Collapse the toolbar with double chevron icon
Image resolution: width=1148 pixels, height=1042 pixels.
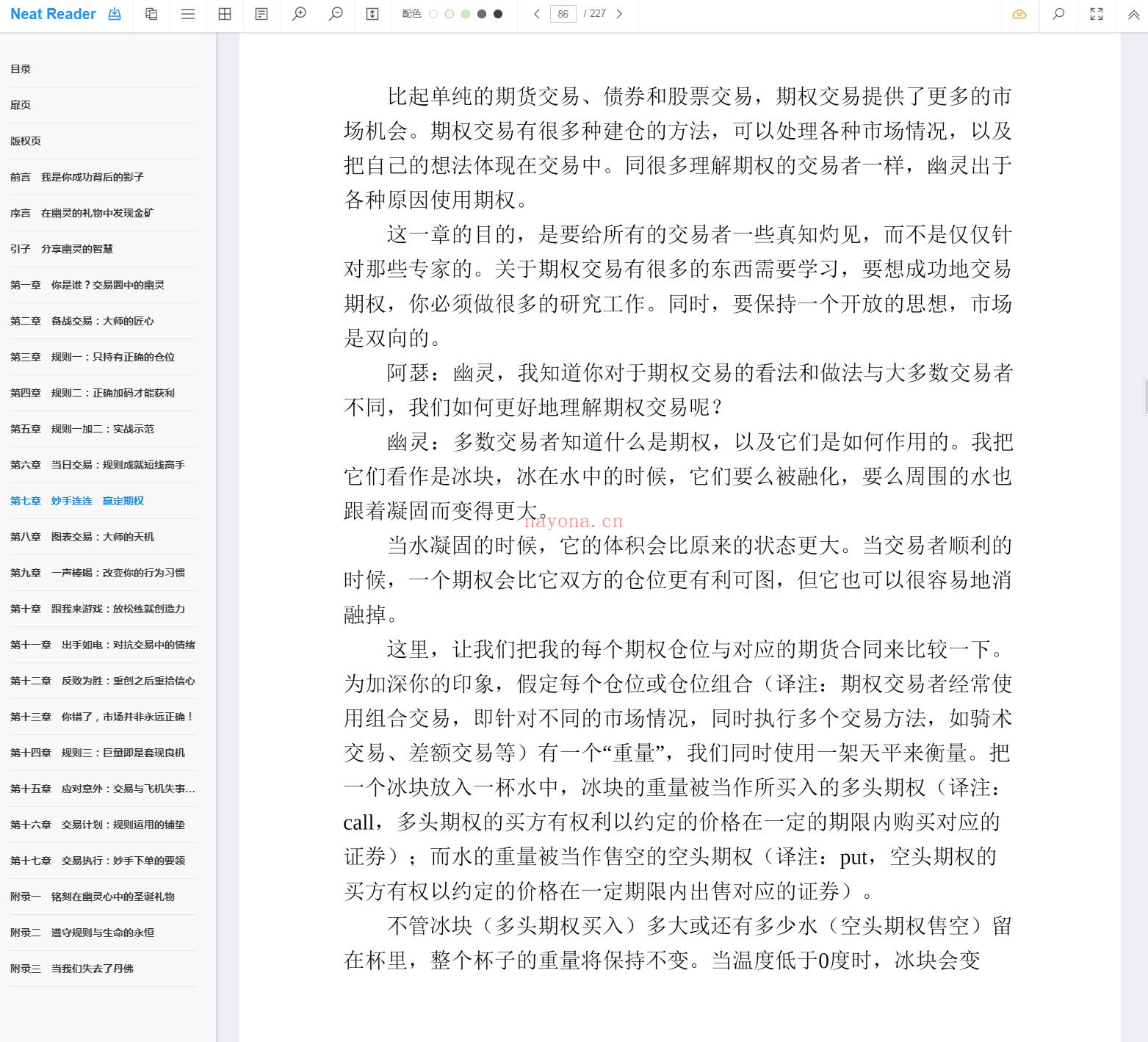(x=1133, y=14)
